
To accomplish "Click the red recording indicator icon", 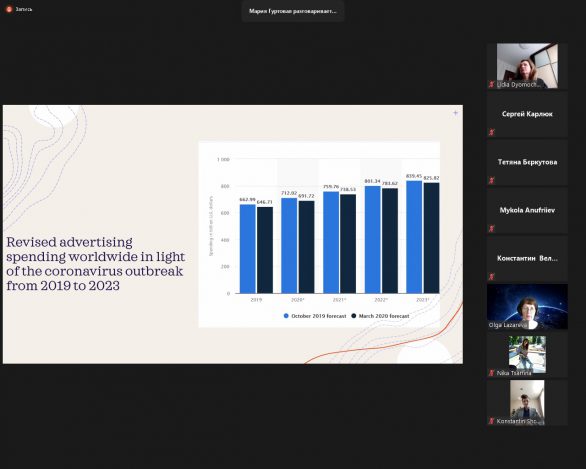I will 9,9.
